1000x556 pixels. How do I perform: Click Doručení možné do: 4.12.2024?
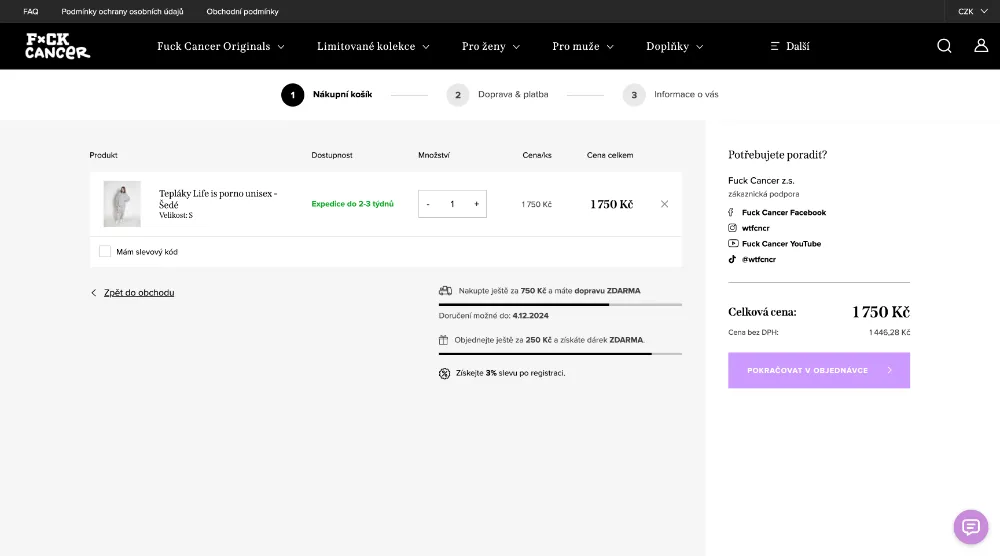tap(494, 316)
